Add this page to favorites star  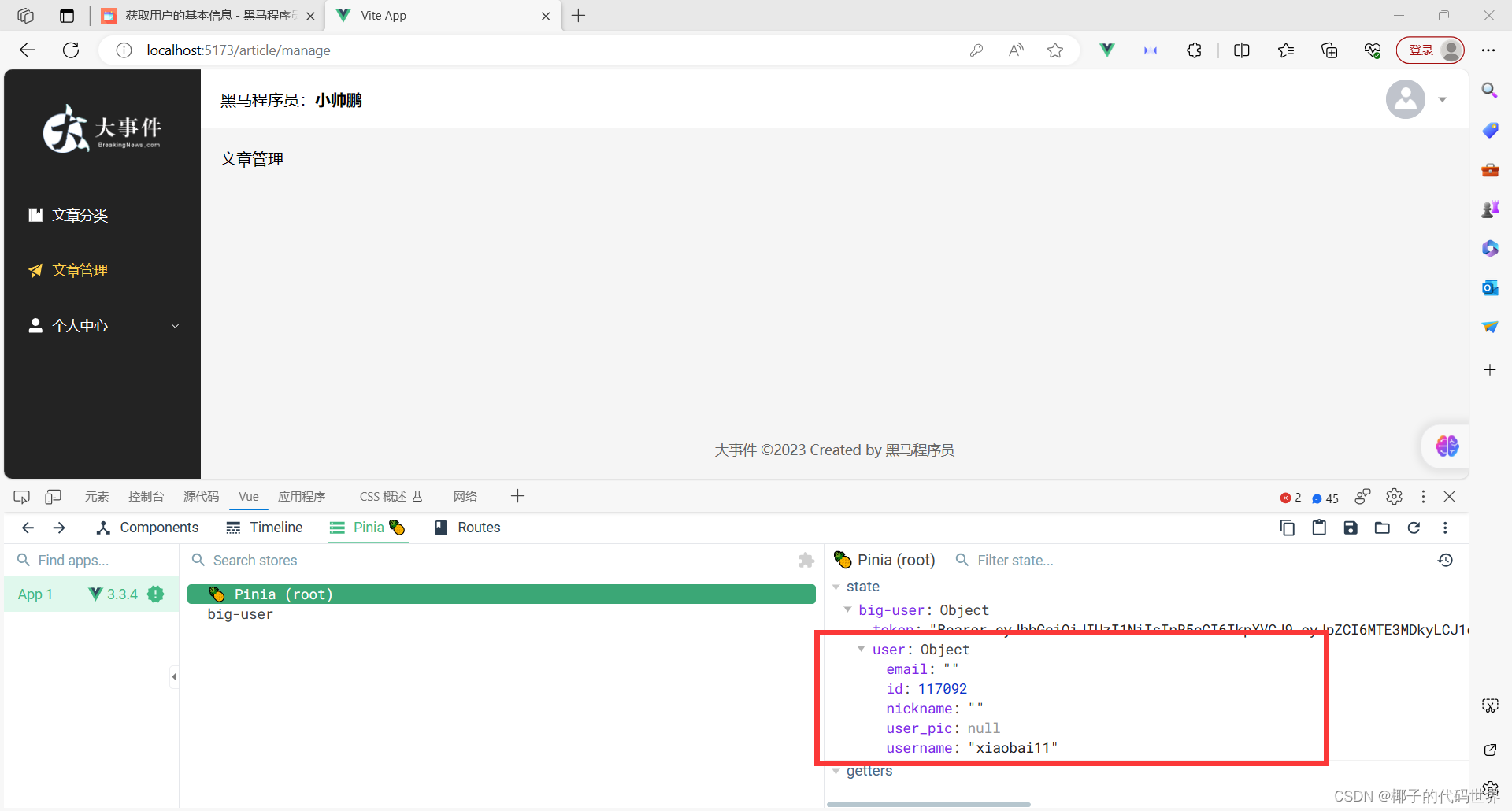click(x=1055, y=50)
